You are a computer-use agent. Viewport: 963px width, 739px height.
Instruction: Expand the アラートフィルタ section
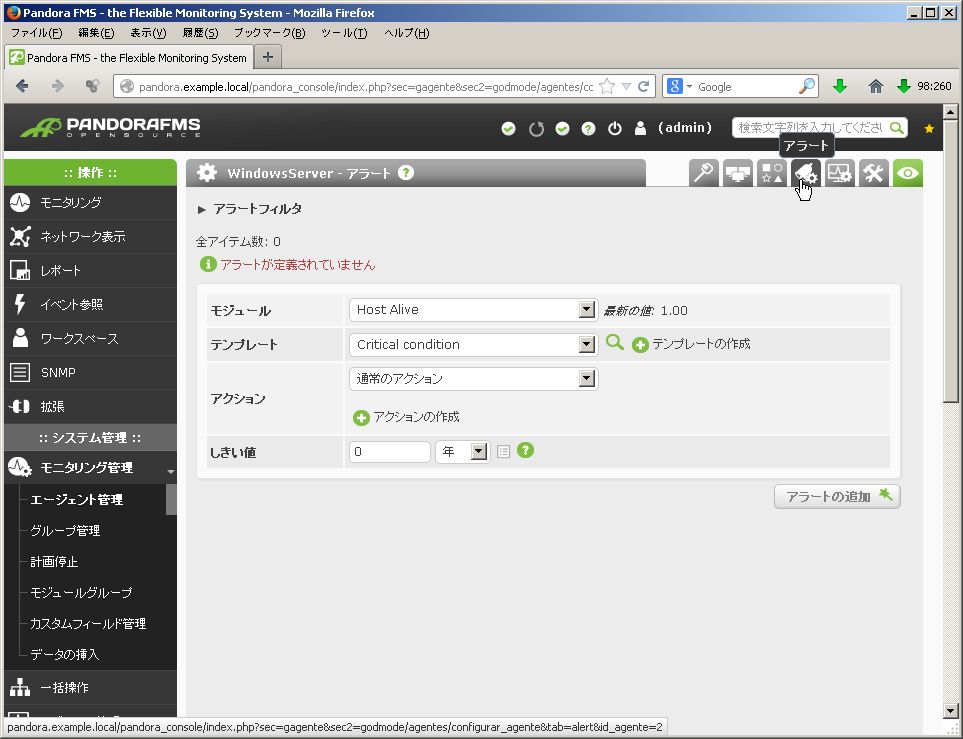(250, 209)
